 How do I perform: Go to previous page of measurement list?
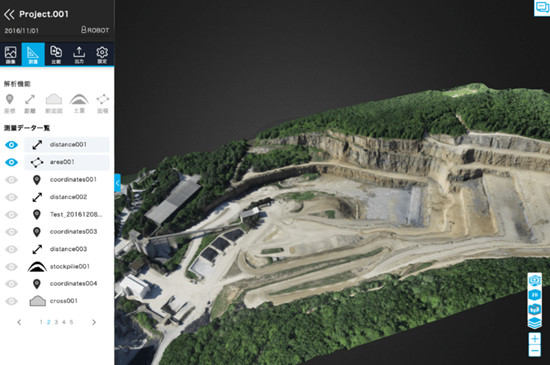[19, 322]
